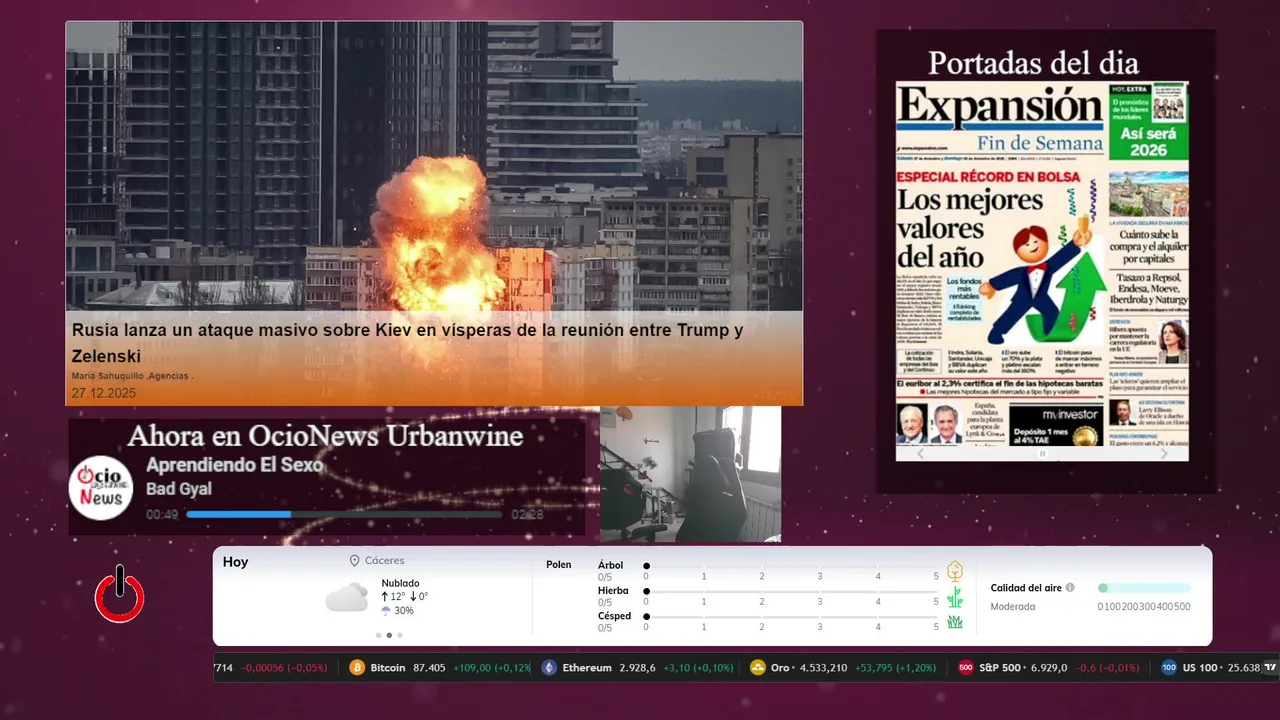Click the red power button icon
Screen dimensions: 1280x720
pyautogui.click(x=120, y=596)
